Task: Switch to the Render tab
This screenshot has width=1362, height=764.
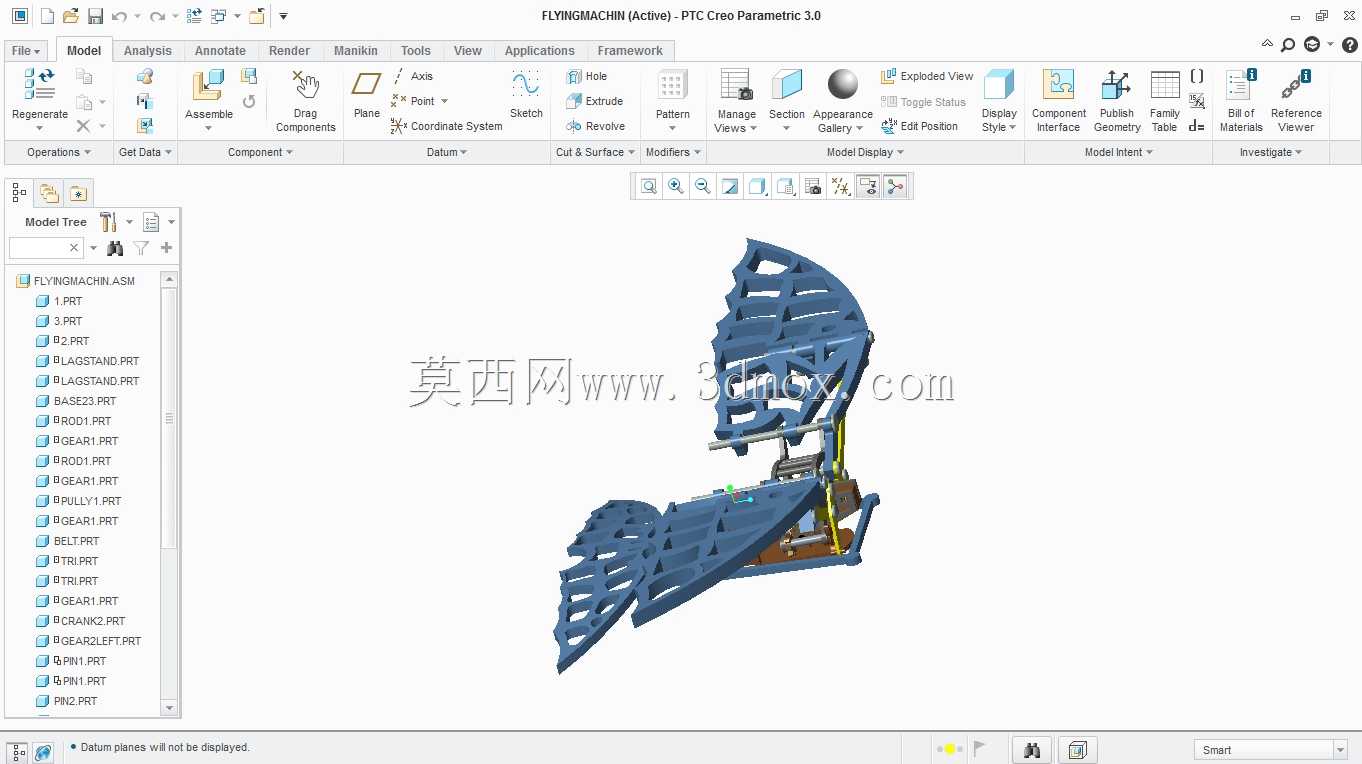Action: (x=289, y=51)
